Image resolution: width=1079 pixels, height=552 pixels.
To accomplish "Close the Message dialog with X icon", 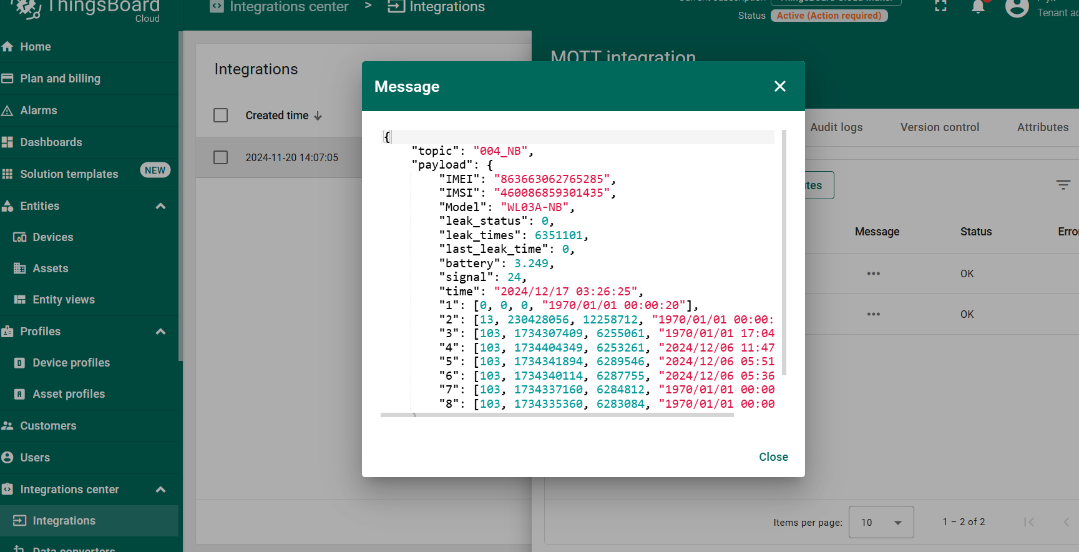I will pos(780,86).
